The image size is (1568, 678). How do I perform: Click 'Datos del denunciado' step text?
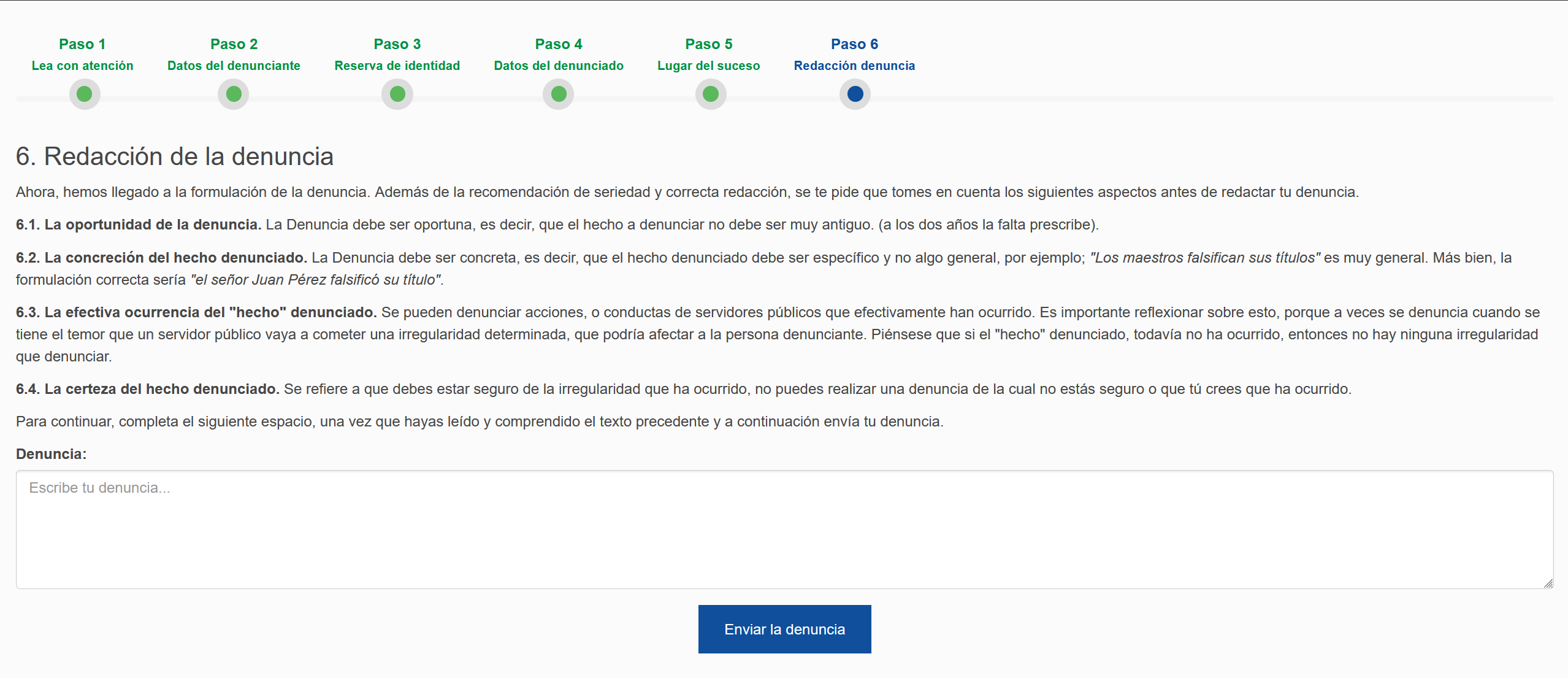(x=559, y=66)
